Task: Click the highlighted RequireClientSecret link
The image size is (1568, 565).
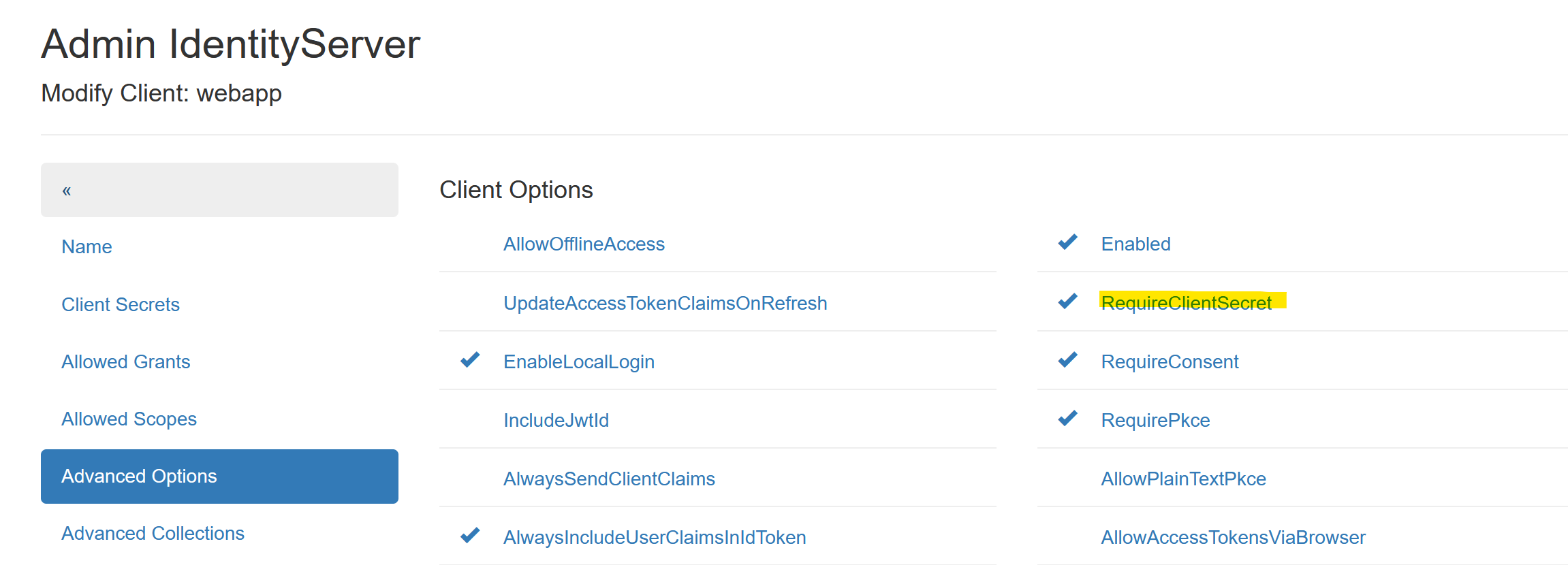Action: (1186, 303)
